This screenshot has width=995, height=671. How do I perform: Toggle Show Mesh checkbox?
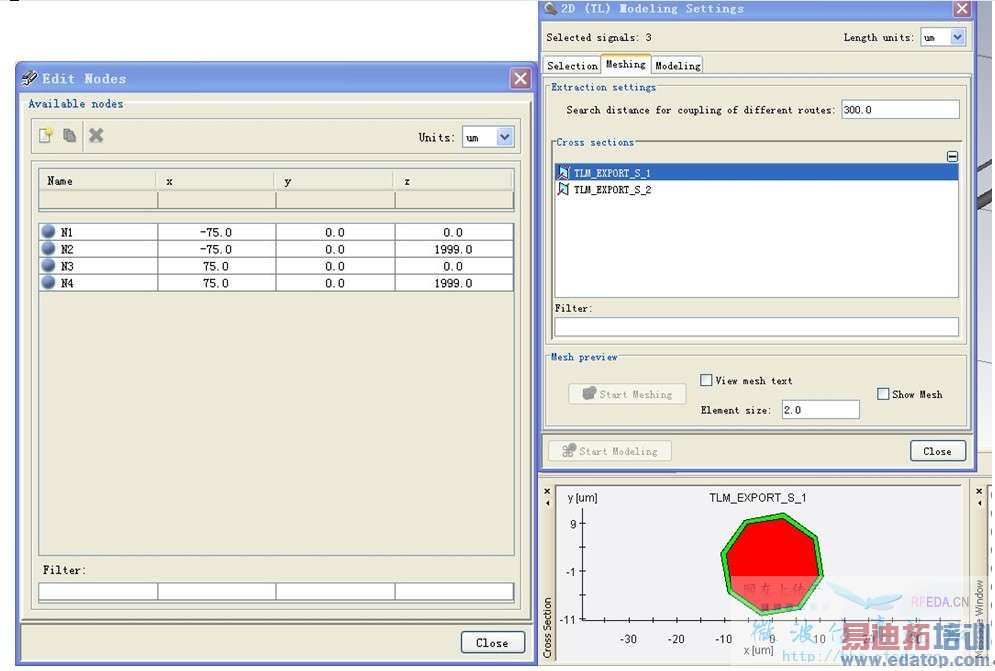pyautogui.click(x=882, y=394)
